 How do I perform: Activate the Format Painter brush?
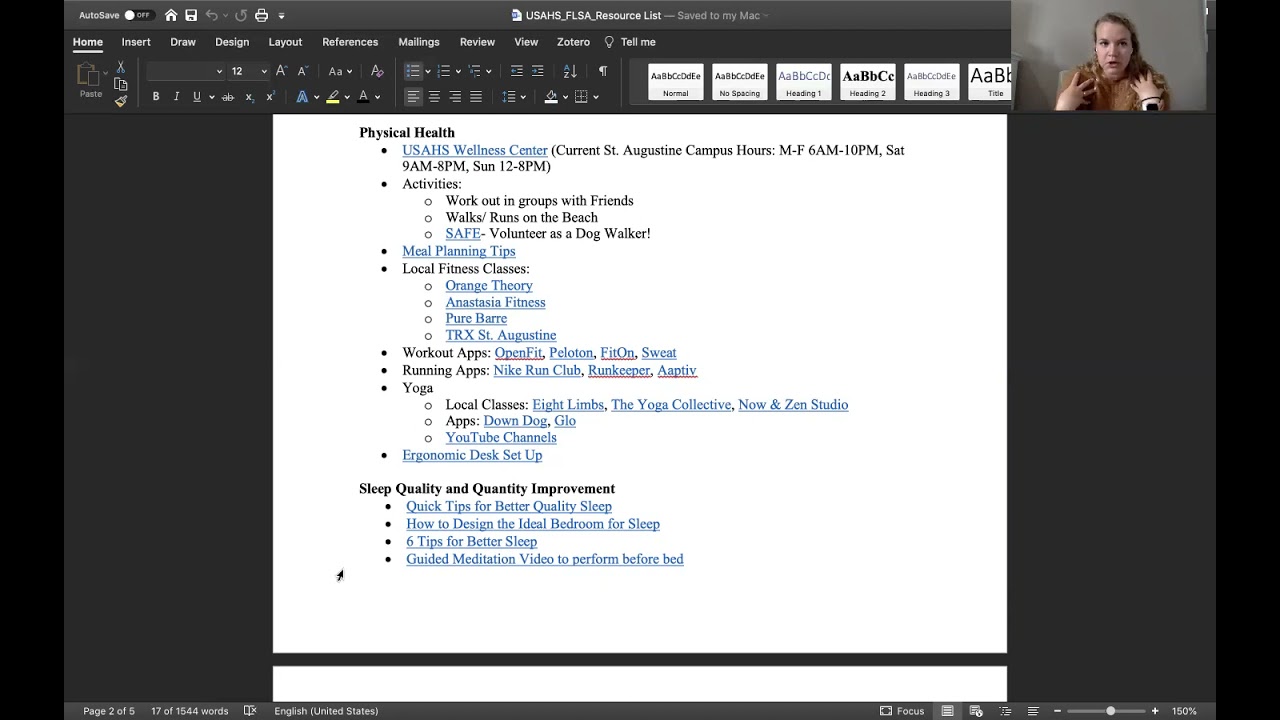[120, 101]
